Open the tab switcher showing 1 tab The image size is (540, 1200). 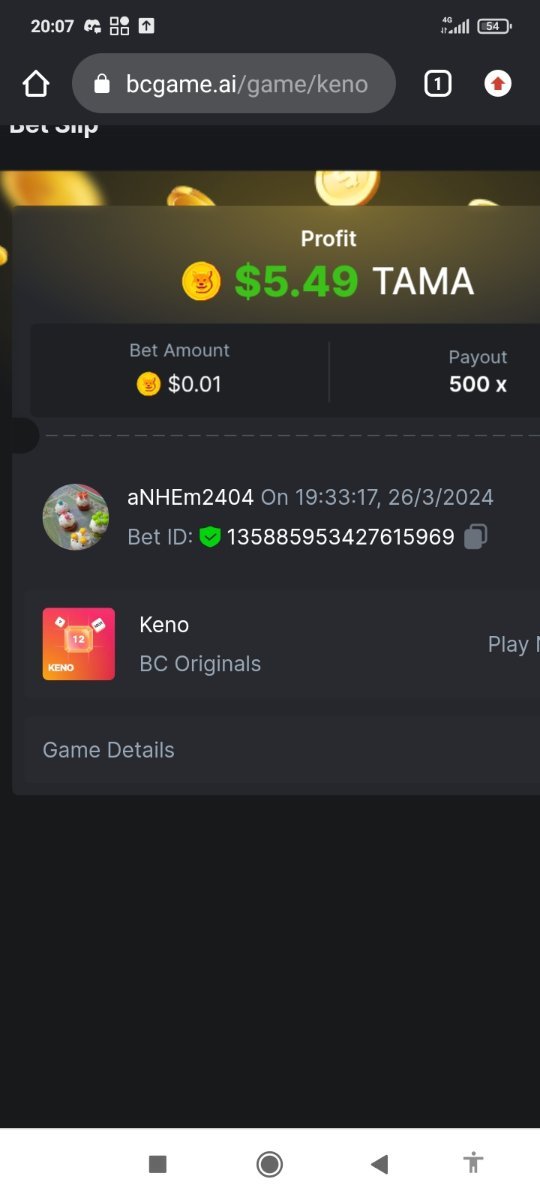(437, 84)
